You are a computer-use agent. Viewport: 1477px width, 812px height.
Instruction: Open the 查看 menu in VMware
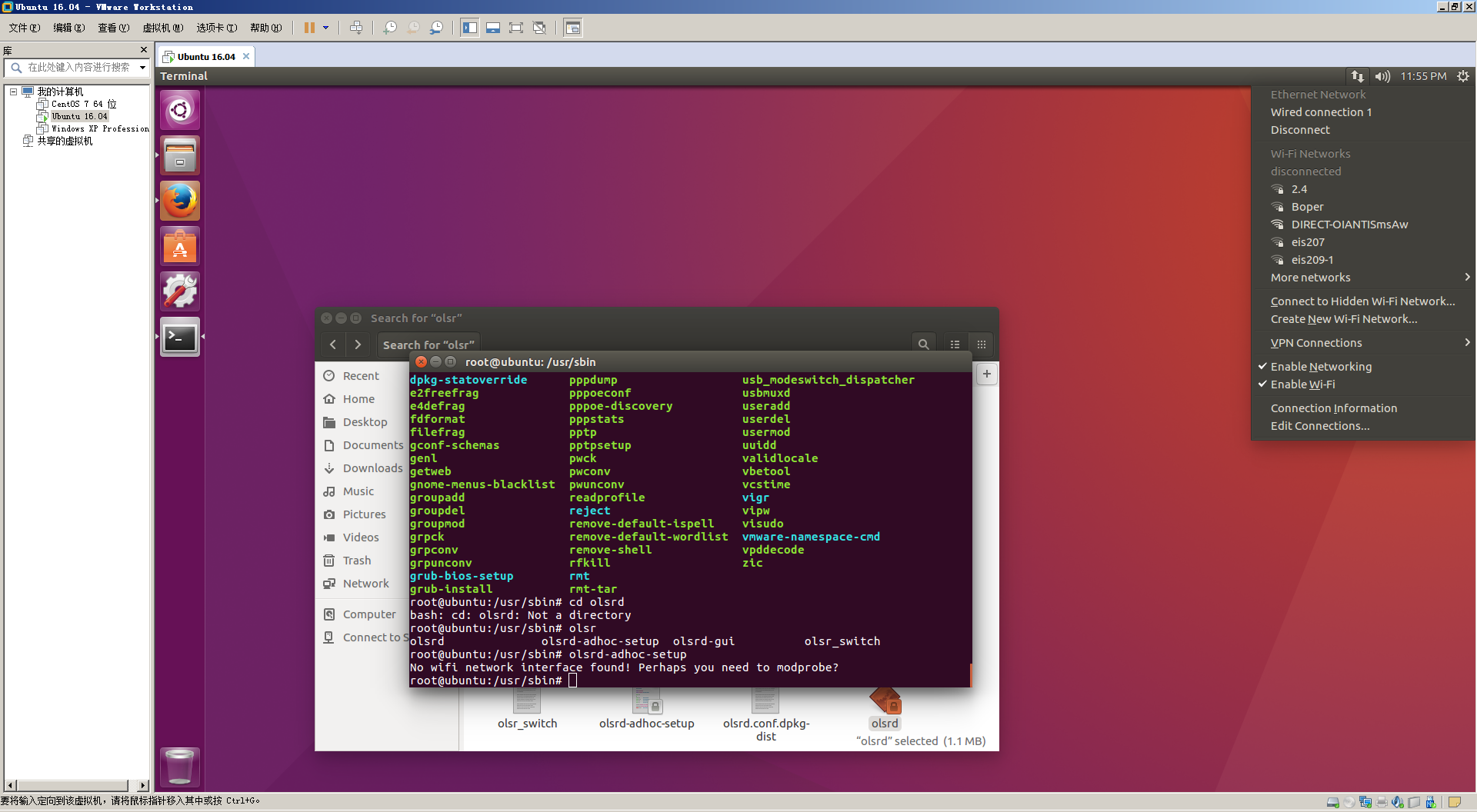point(114,28)
